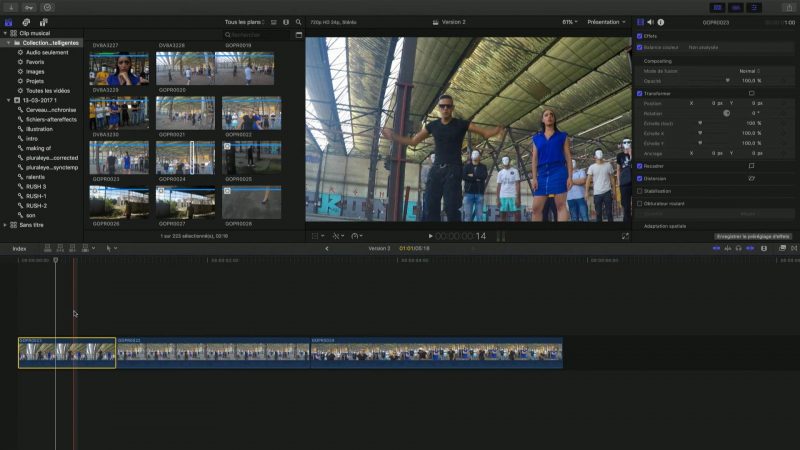Open the Video inspector icon
Image resolution: width=800 pixels, height=450 pixels.
tap(640, 22)
